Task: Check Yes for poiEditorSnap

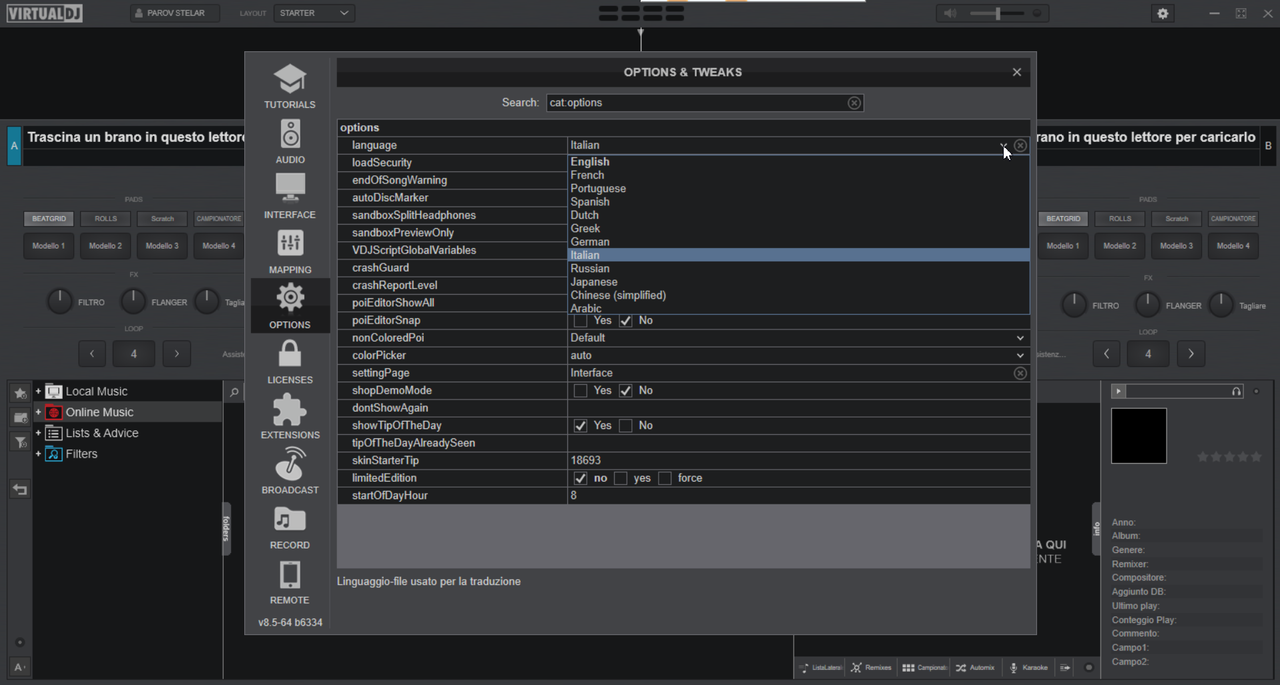Action: 581,321
